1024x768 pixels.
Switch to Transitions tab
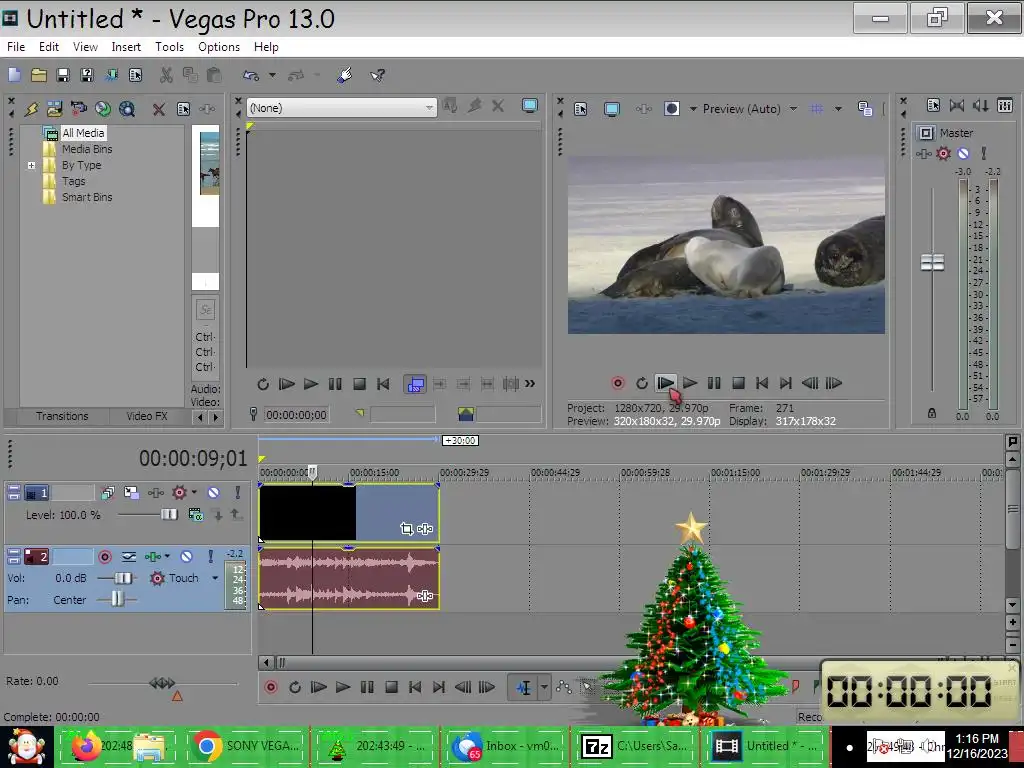pos(62,416)
